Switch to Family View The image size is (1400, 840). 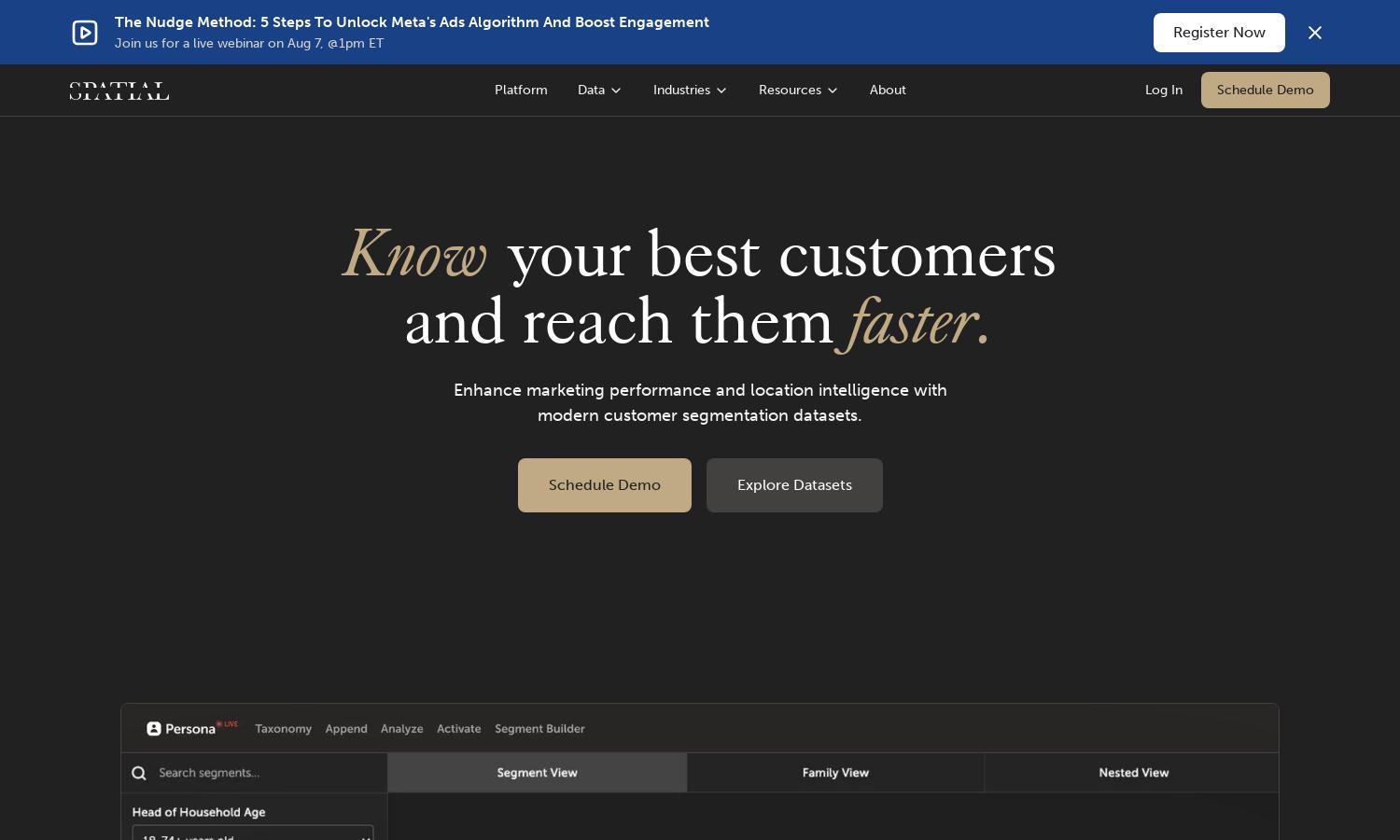click(835, 773)
